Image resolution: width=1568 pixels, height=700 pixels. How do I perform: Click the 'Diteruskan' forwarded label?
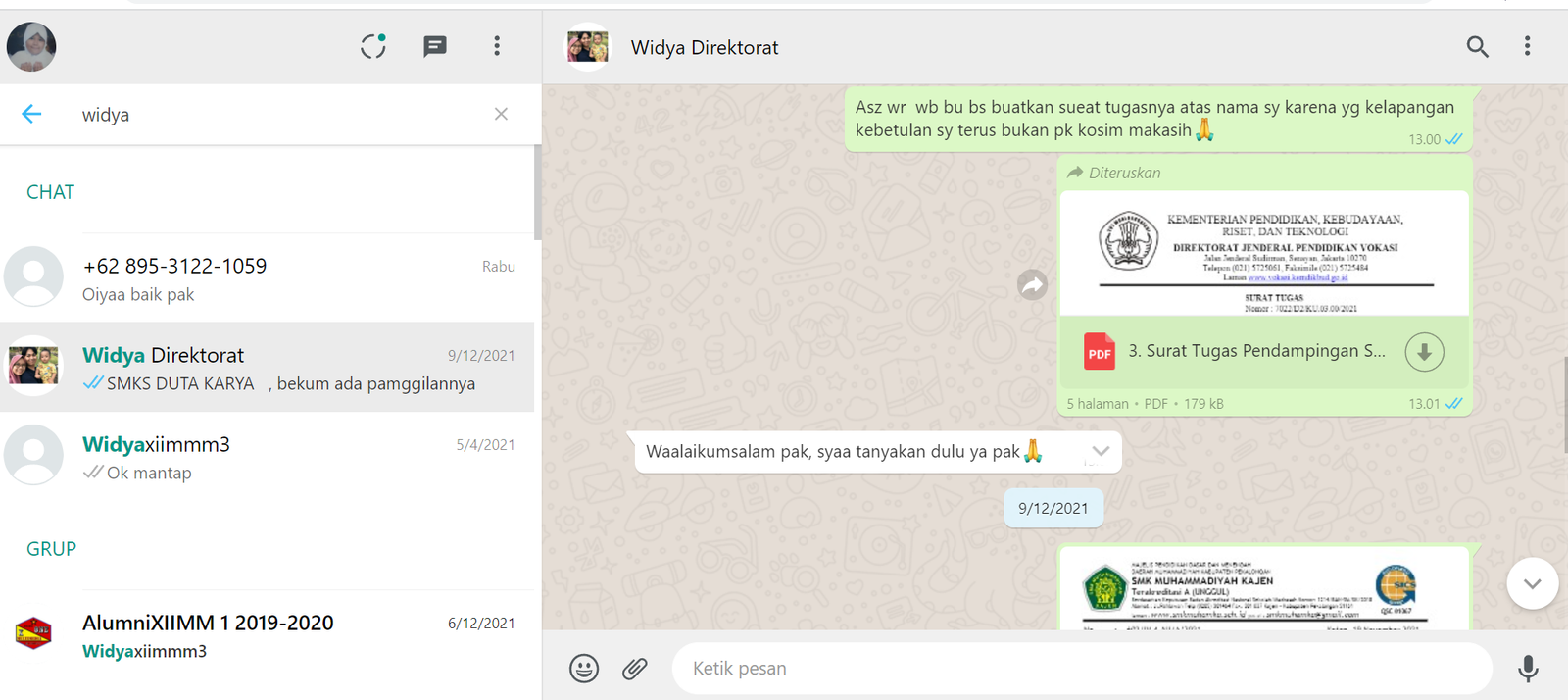(x=1124, y=173)
